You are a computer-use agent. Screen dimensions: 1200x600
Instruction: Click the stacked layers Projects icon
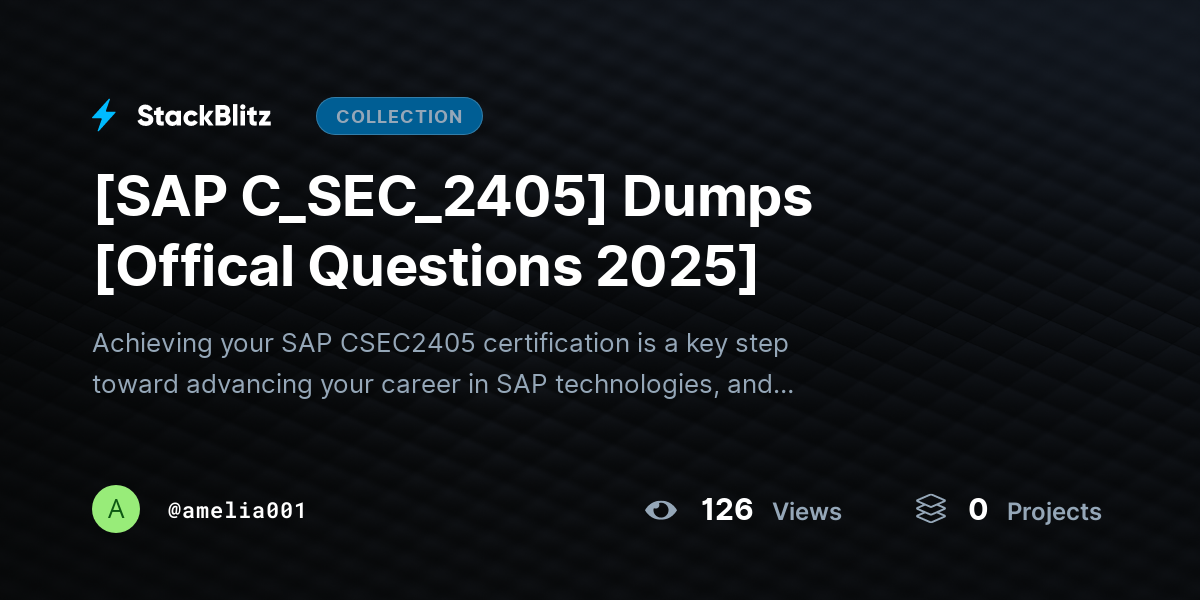coord(930,510)
